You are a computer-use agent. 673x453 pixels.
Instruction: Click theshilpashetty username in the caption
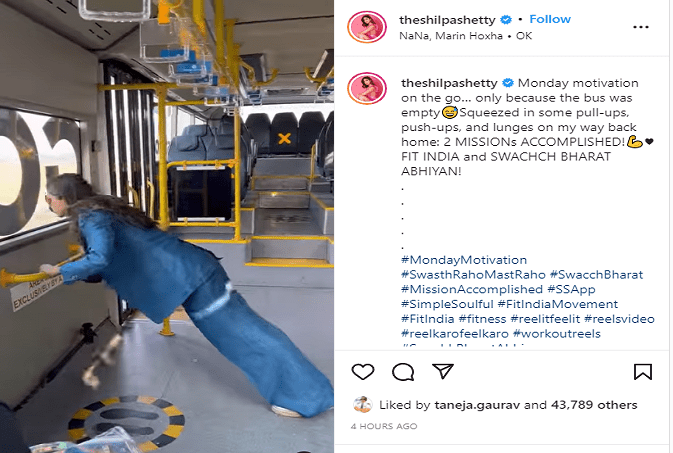pos(449,83)
